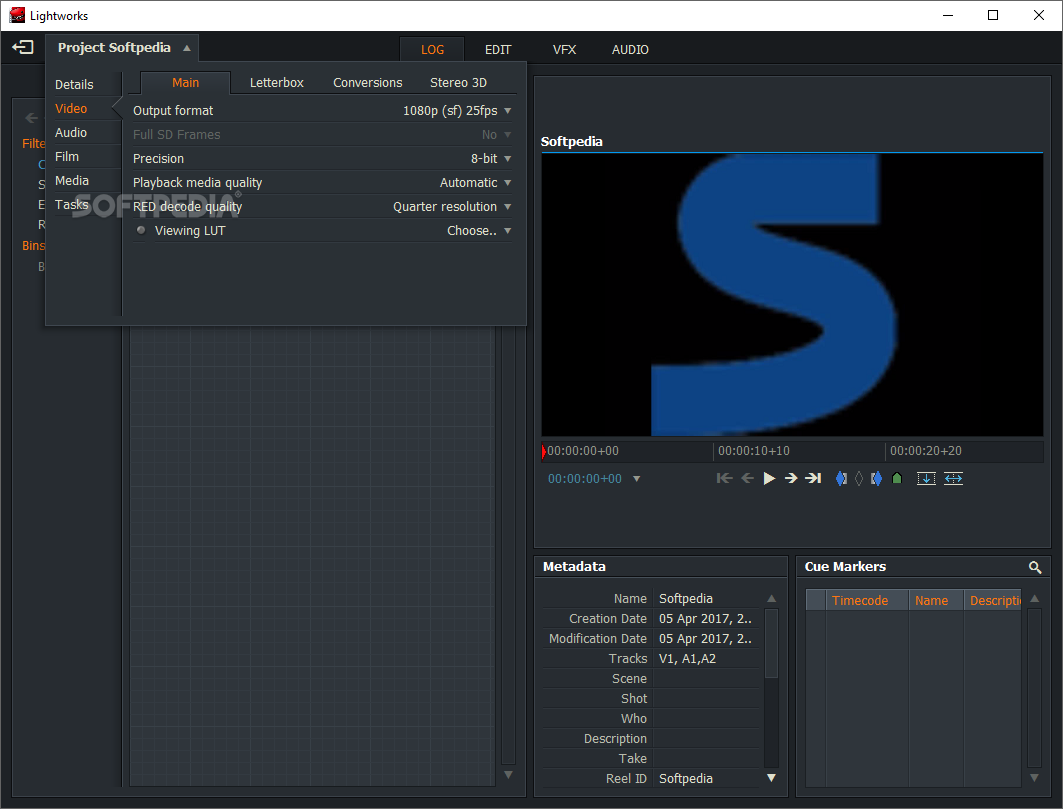Click cue markers scroll down arrow

(1034, 778)
